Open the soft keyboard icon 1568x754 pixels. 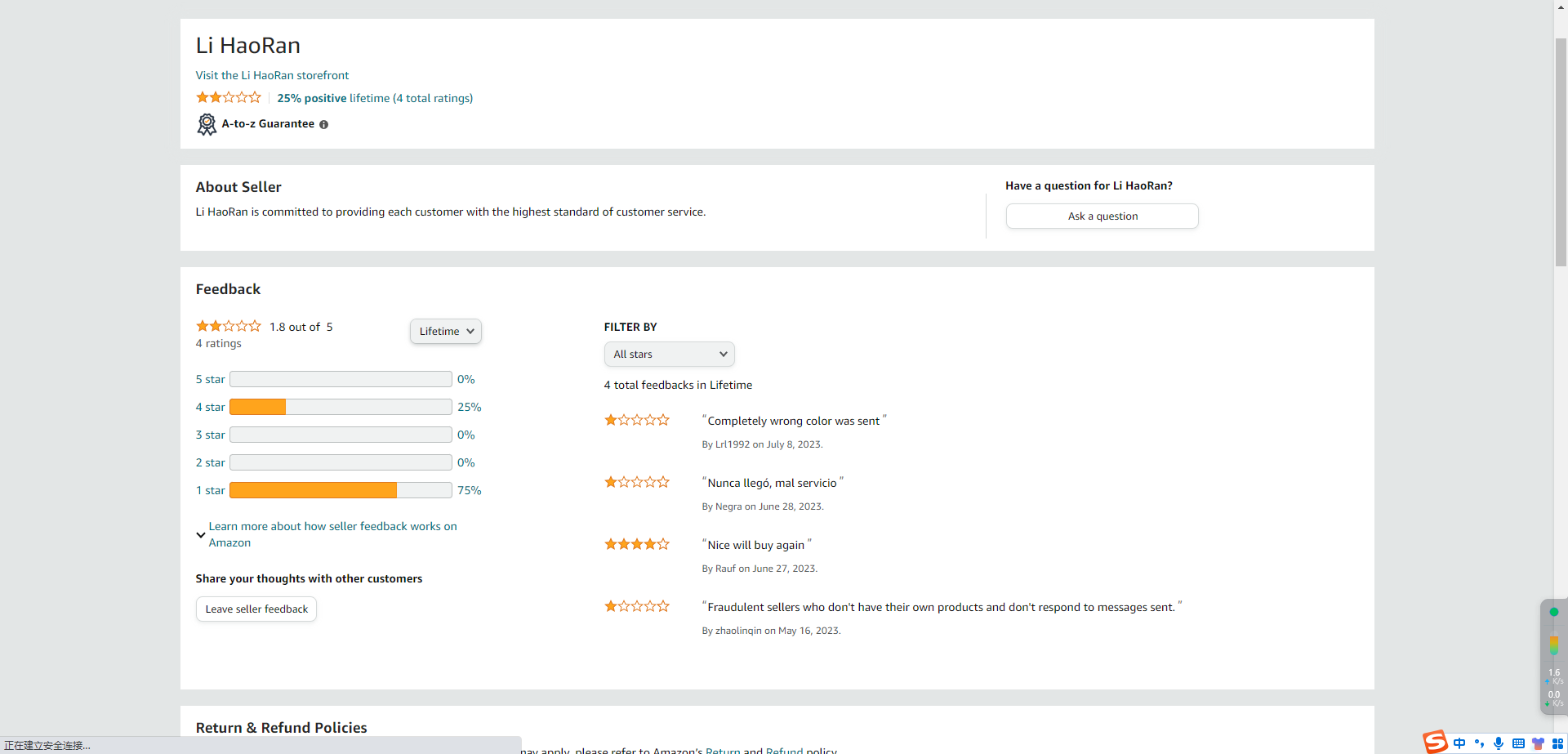[x=1518, y=743]
